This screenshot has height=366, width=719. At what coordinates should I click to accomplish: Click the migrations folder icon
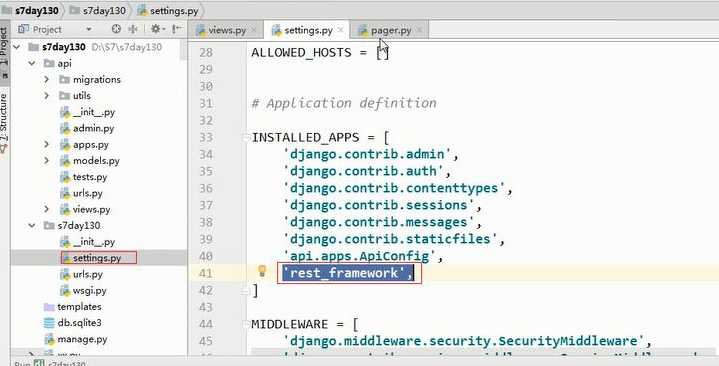click(x=64, y=79)
